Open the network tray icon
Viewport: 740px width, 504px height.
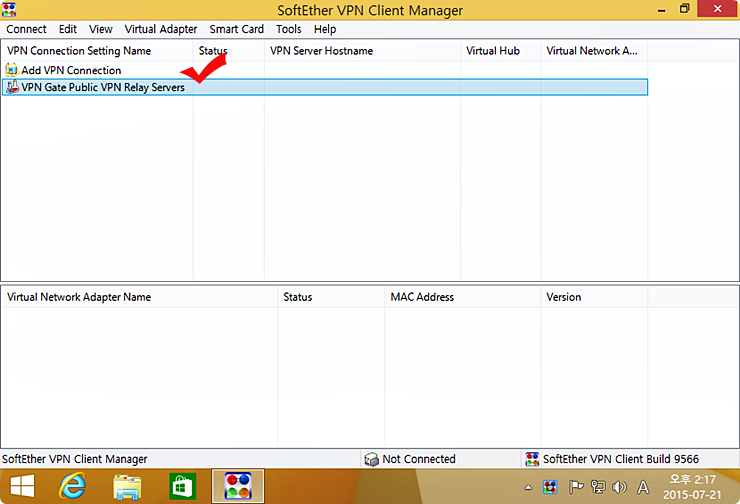coord(598,487)
